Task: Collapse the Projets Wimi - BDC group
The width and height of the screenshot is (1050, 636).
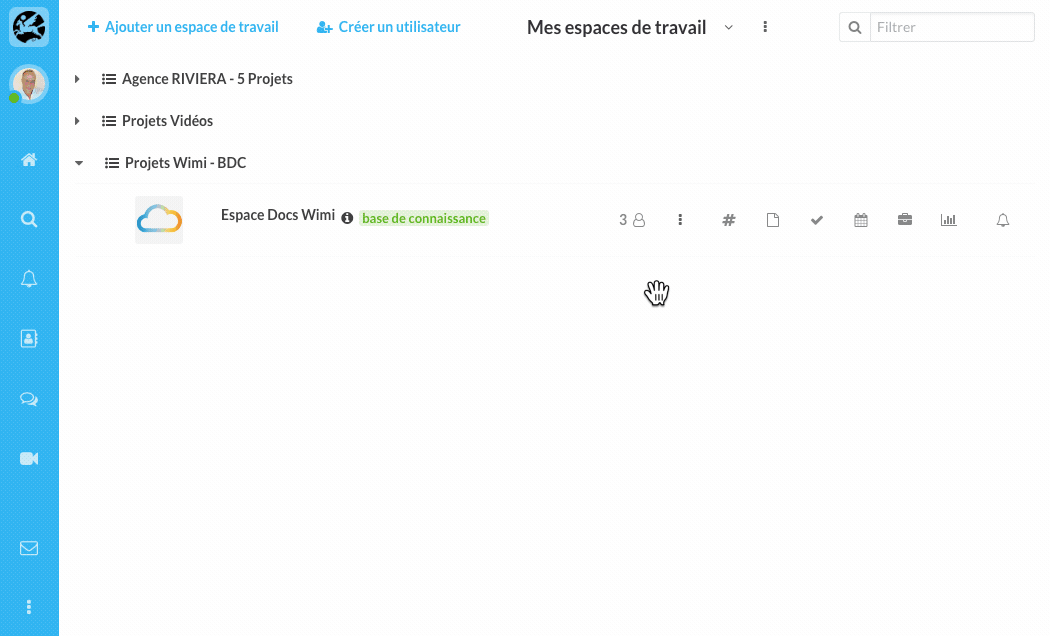Action: pyautogui.click(x=79, y=163)
